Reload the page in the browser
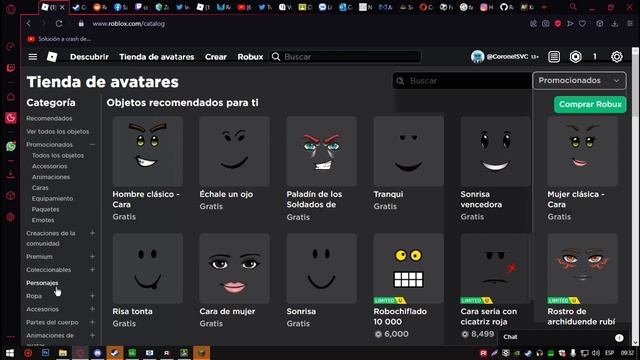640x360 pixels. pos(59,24)
